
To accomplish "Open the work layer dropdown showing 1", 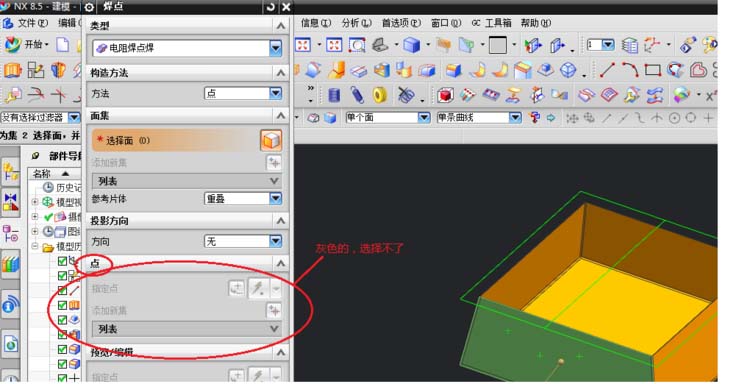I will click(608, 45).
